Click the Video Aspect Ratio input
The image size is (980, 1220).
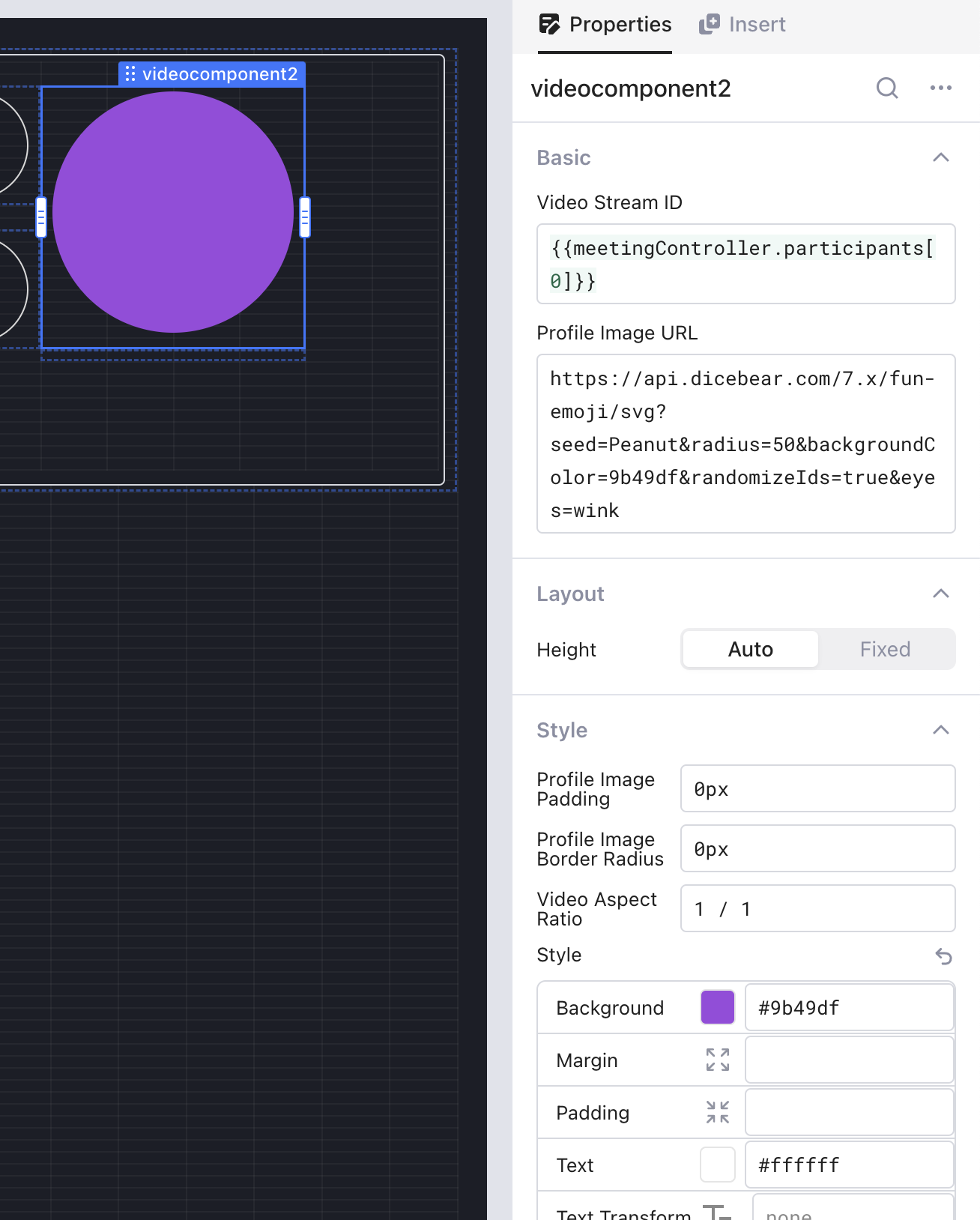coord(817,908)
